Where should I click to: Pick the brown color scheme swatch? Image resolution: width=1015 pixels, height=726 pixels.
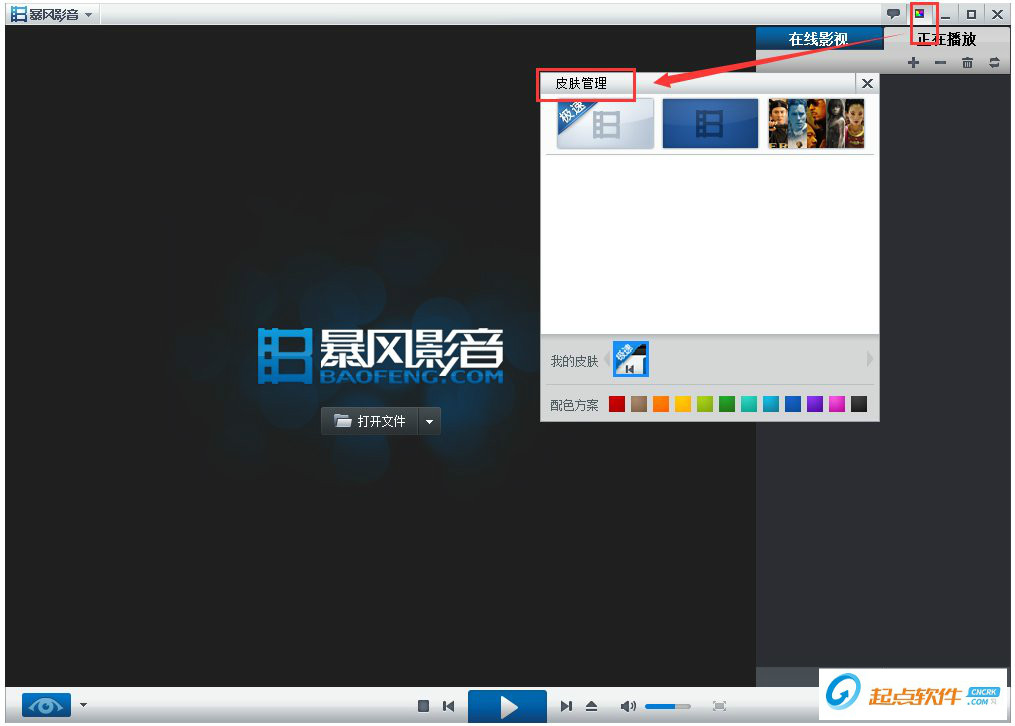tap(639, 404)
